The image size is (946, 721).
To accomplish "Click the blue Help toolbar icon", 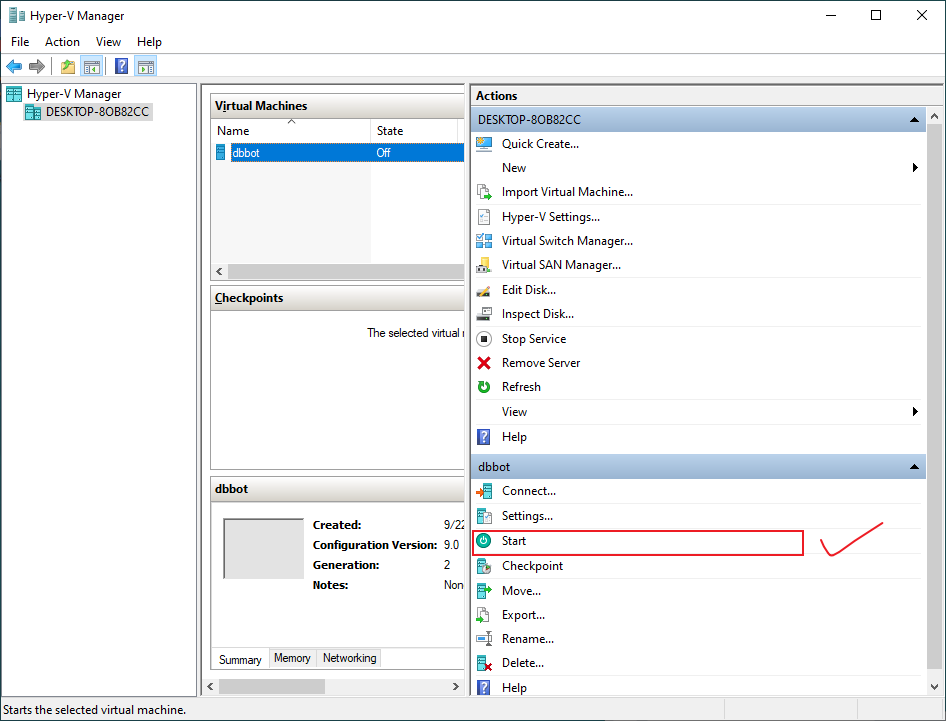I will 121,66.
